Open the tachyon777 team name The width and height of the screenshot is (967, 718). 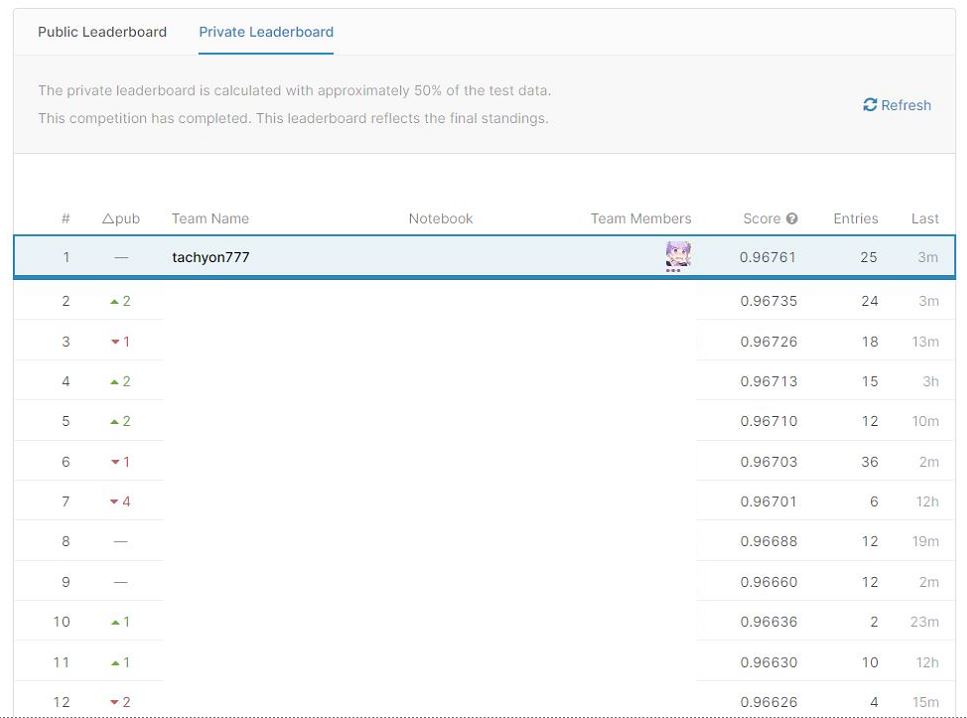point(211,257)
